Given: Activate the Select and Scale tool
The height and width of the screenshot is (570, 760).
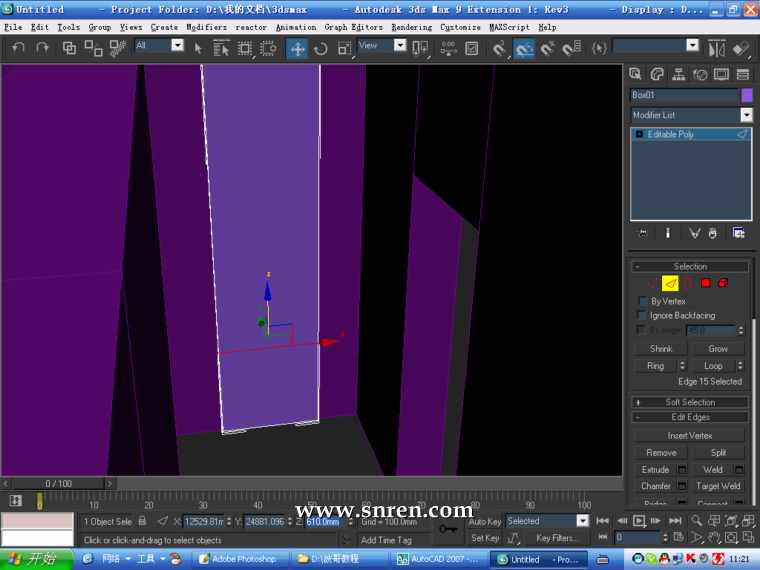Looking at the screenshot, I should (x=345, y=48).
